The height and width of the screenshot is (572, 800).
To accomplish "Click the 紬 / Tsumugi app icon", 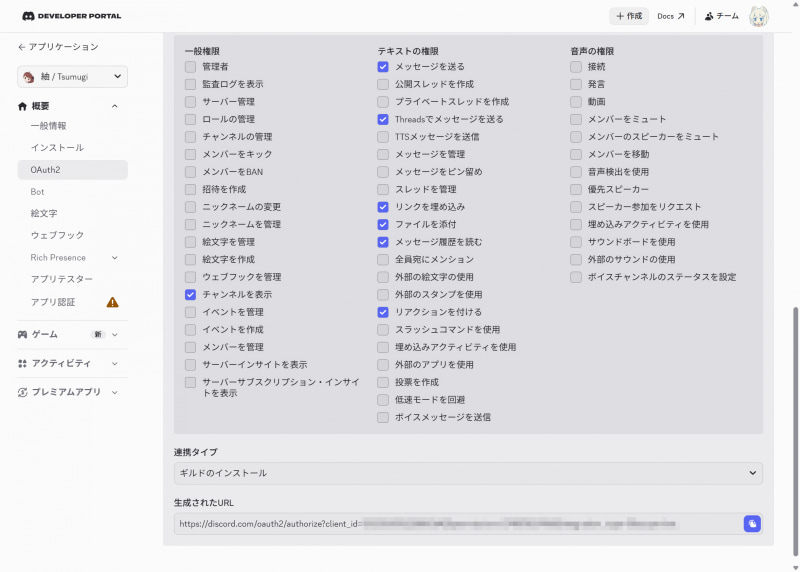I will click(x=29, y=77).
